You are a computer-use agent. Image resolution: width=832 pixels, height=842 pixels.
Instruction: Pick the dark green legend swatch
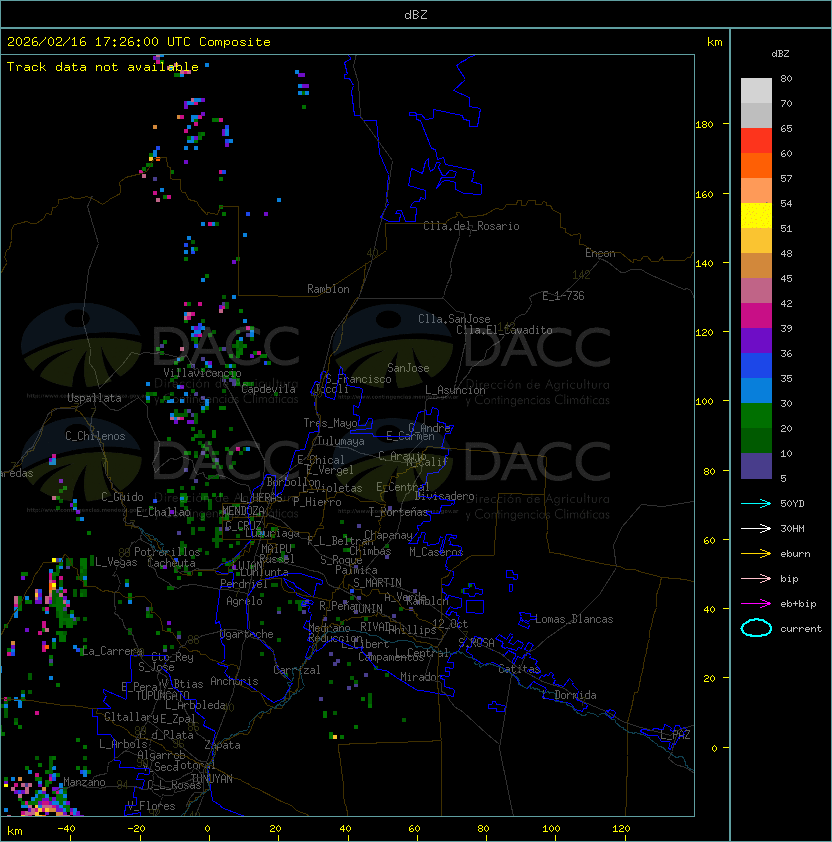click(x=756, y=440)
